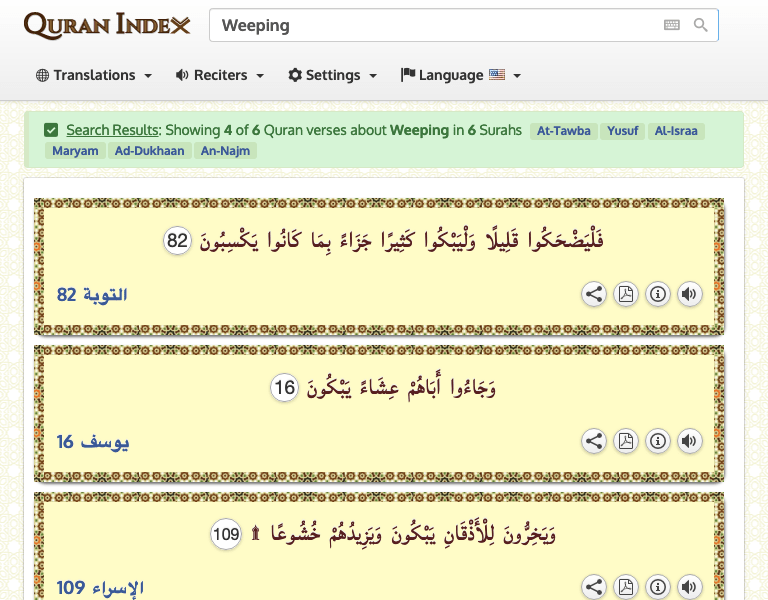The height and width of the screenshot is (600, 768).
Task: Click the share icon for At-Tawba verse 82
Action: point(594,294)
